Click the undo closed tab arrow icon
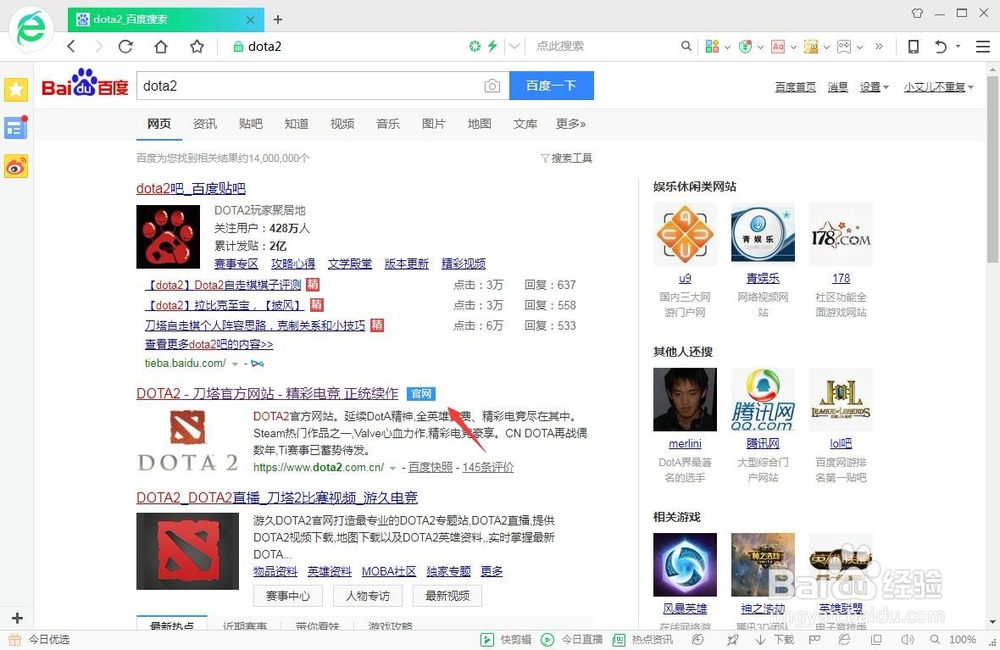The image size is (1000, 650). click(941, 46)
